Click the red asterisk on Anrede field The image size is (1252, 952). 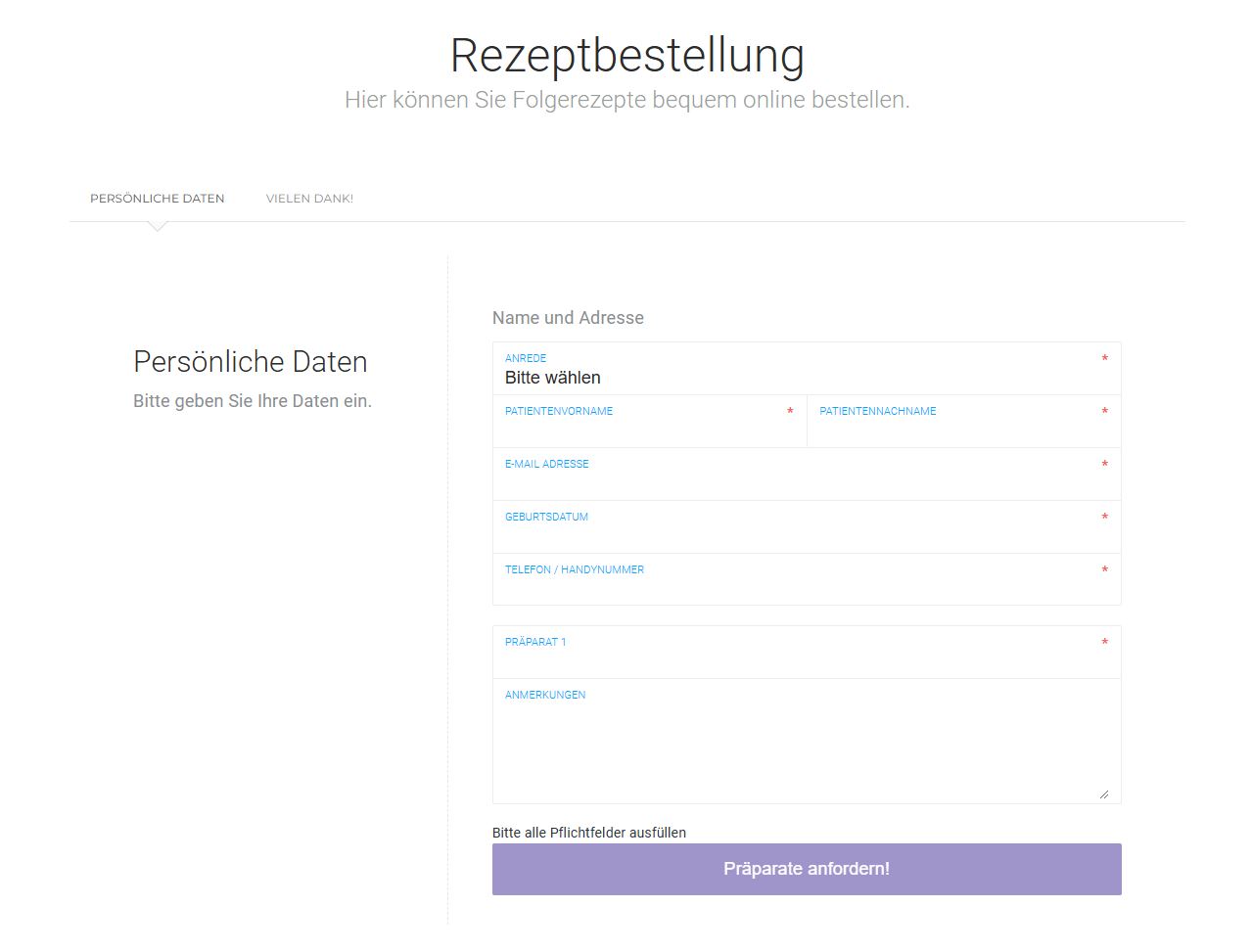pyautogui.click(x=1104, y=359)
